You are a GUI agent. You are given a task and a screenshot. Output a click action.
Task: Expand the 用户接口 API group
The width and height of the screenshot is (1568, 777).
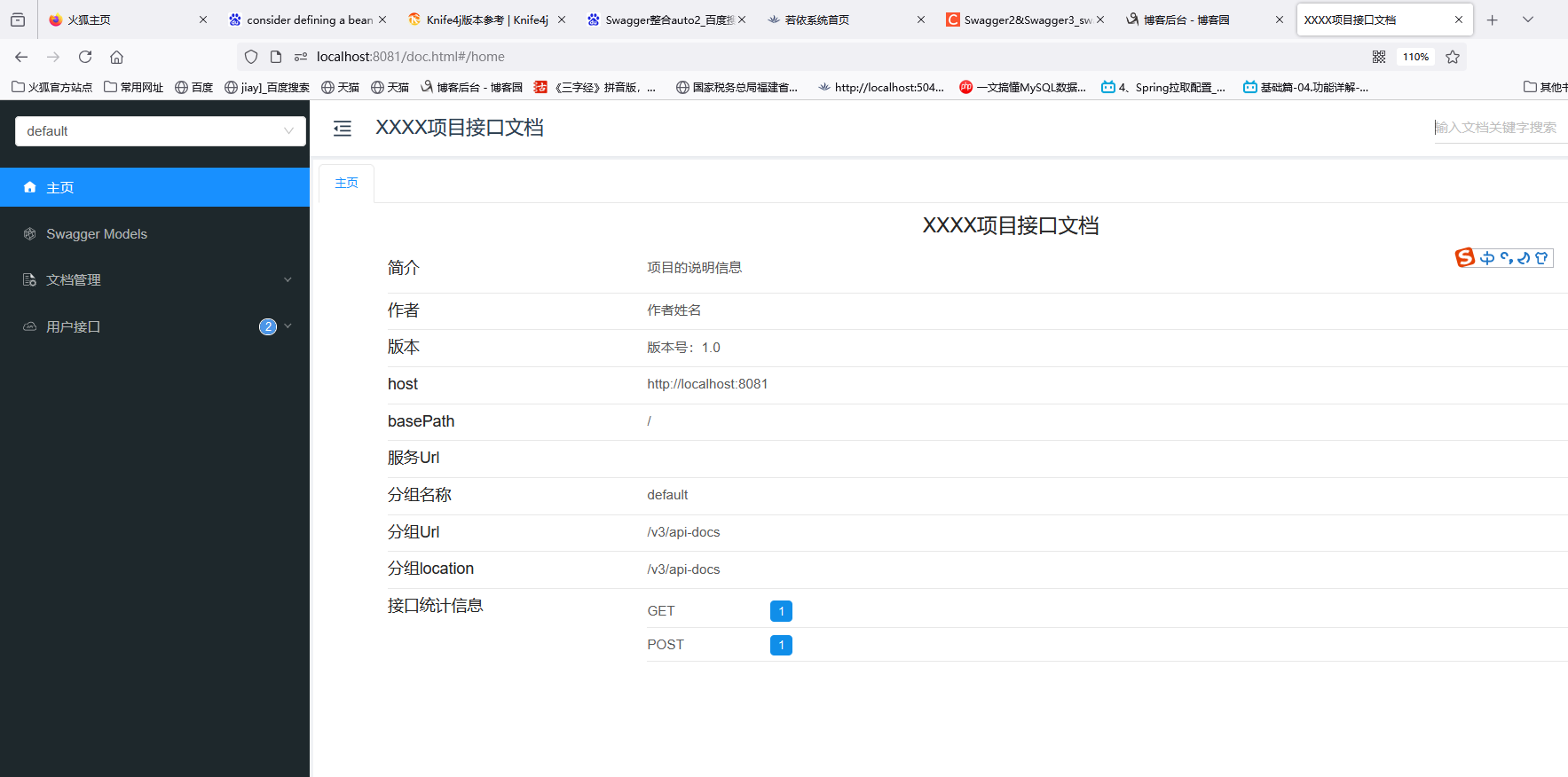pos(155,326)
